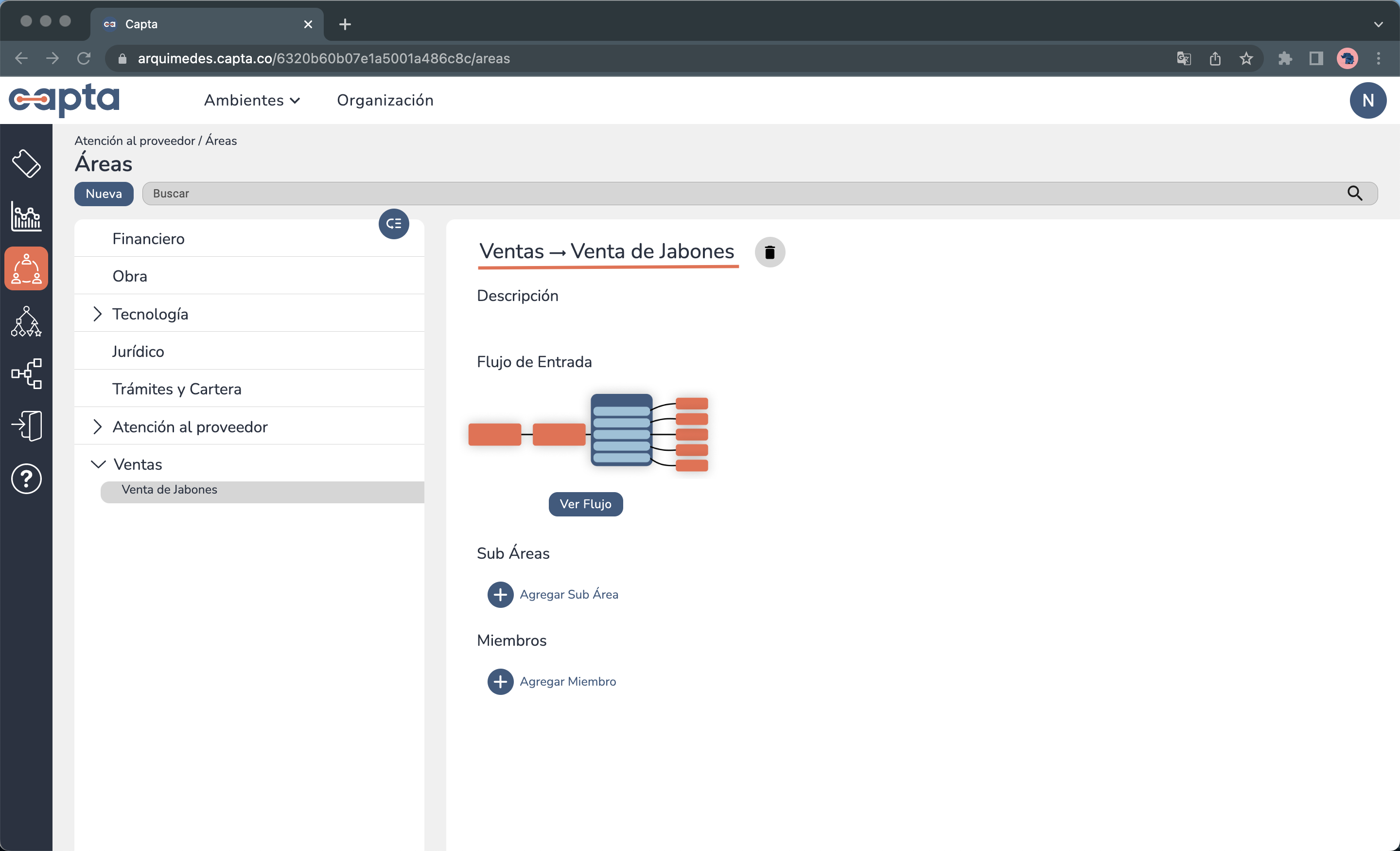
Task: Open the hierarchy tree sidebar icon
Action: [26, 321]
